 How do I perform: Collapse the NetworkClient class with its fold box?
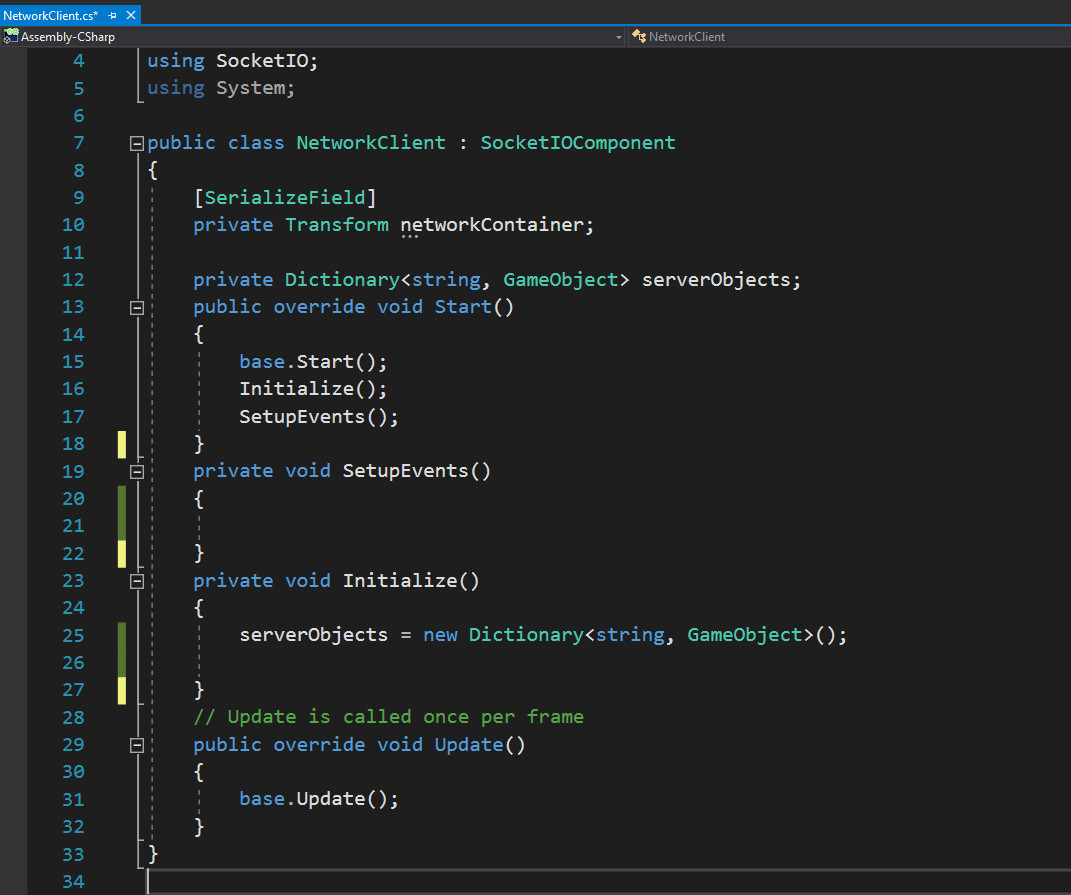(x=135, y=142)
